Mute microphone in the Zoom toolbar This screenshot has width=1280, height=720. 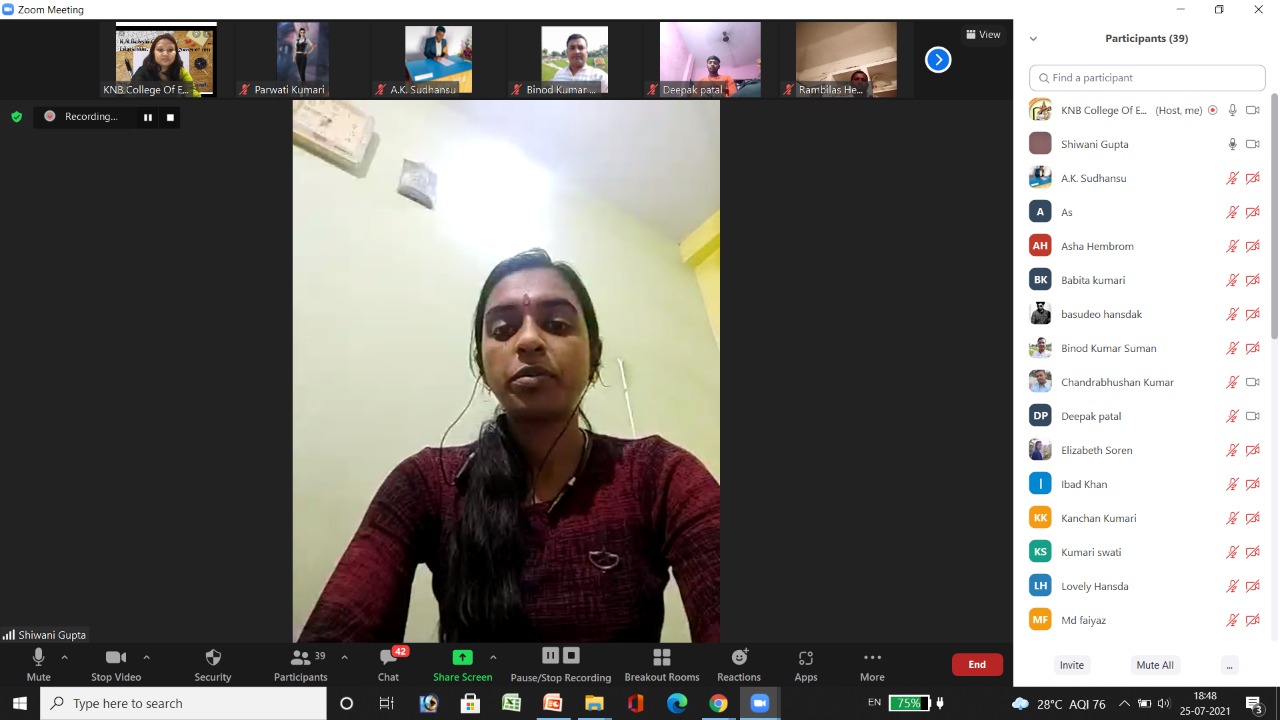coord(38,665)
